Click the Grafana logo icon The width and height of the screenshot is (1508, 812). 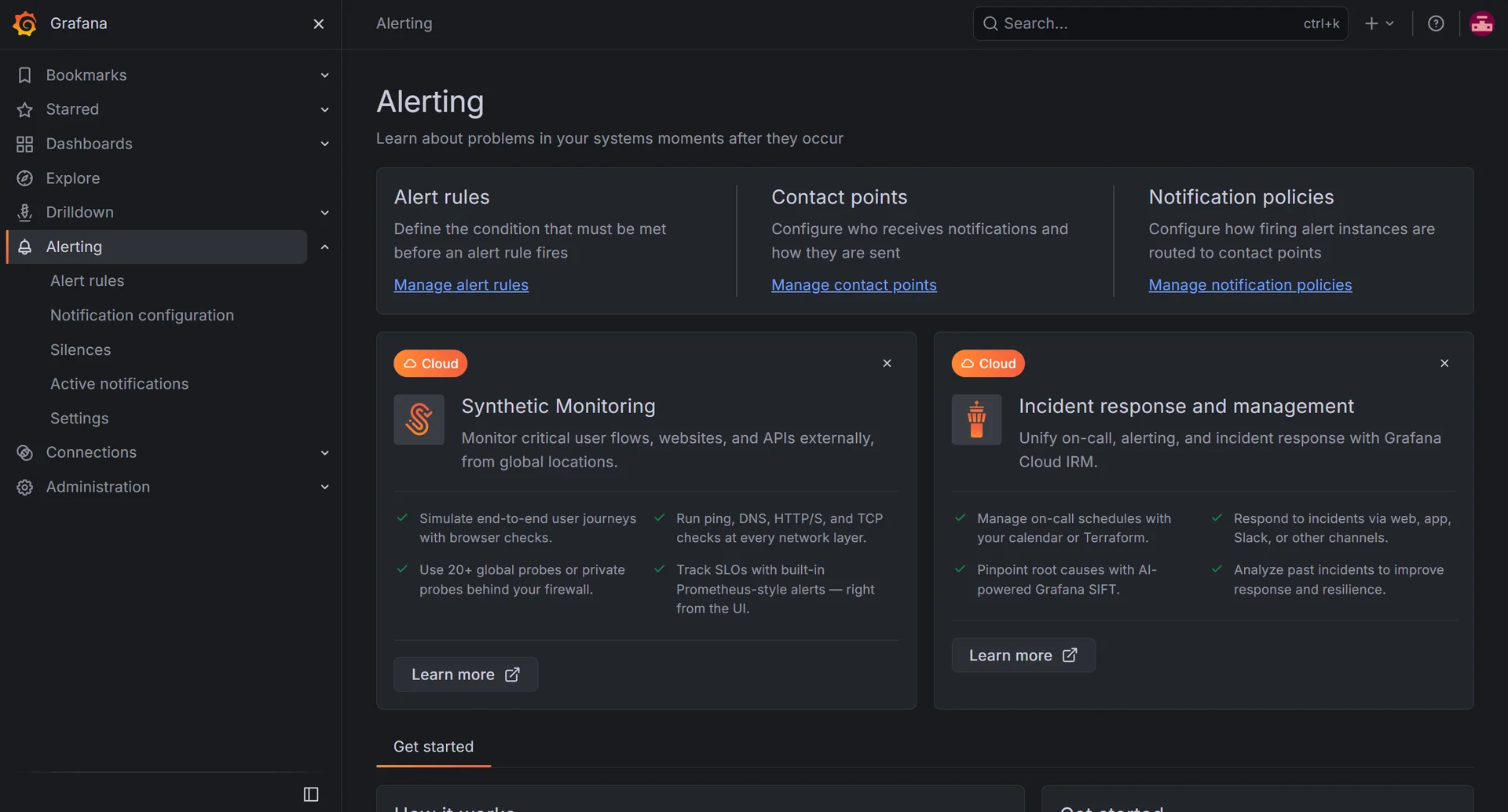pos(25,24)
